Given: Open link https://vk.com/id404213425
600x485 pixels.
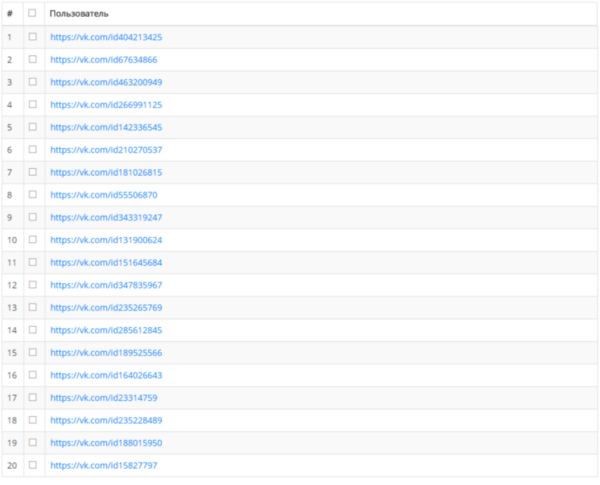Looking at the screenshot, I should point(106,37).
